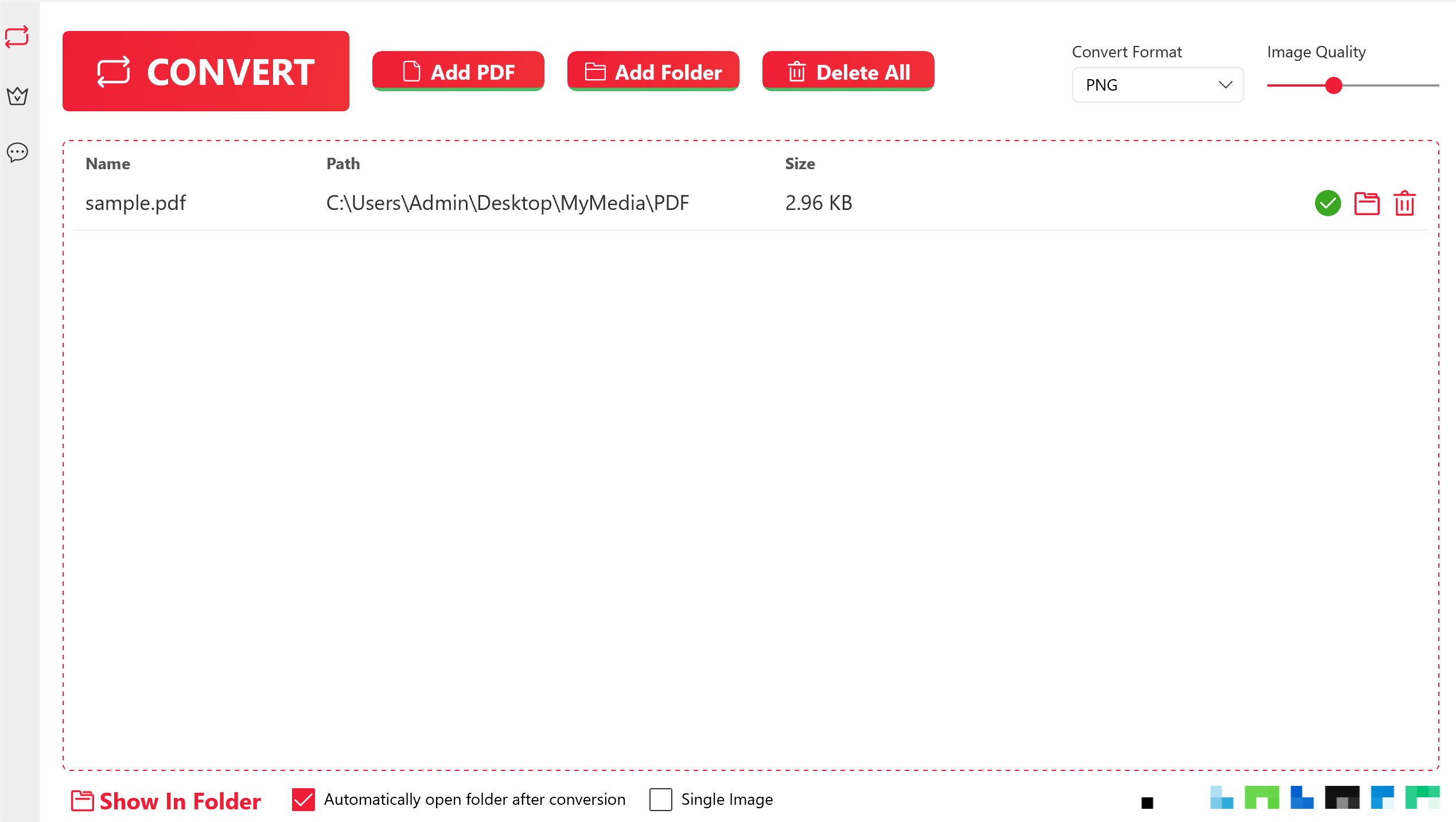
Task: Open the converter tab in sidebar
Action: click(x=17, y=37)
